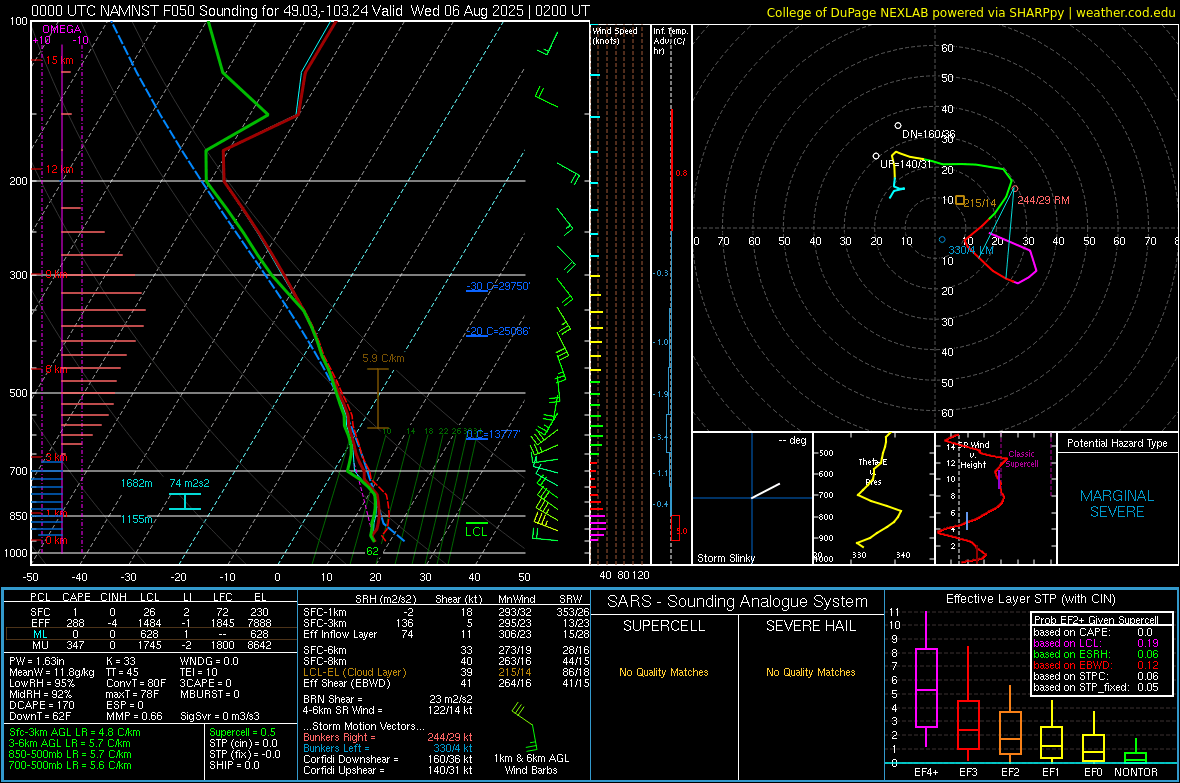The image size is (1180, 783).
Task: Select the 'Eff Inflow Layer' row label
Action: pyautogui.click(x=340, y=634)
